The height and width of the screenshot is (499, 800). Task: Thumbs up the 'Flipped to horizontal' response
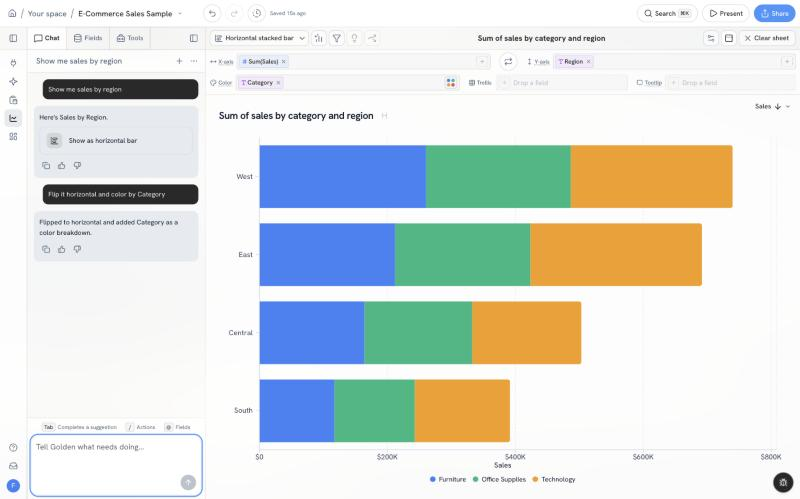point(62,250)
